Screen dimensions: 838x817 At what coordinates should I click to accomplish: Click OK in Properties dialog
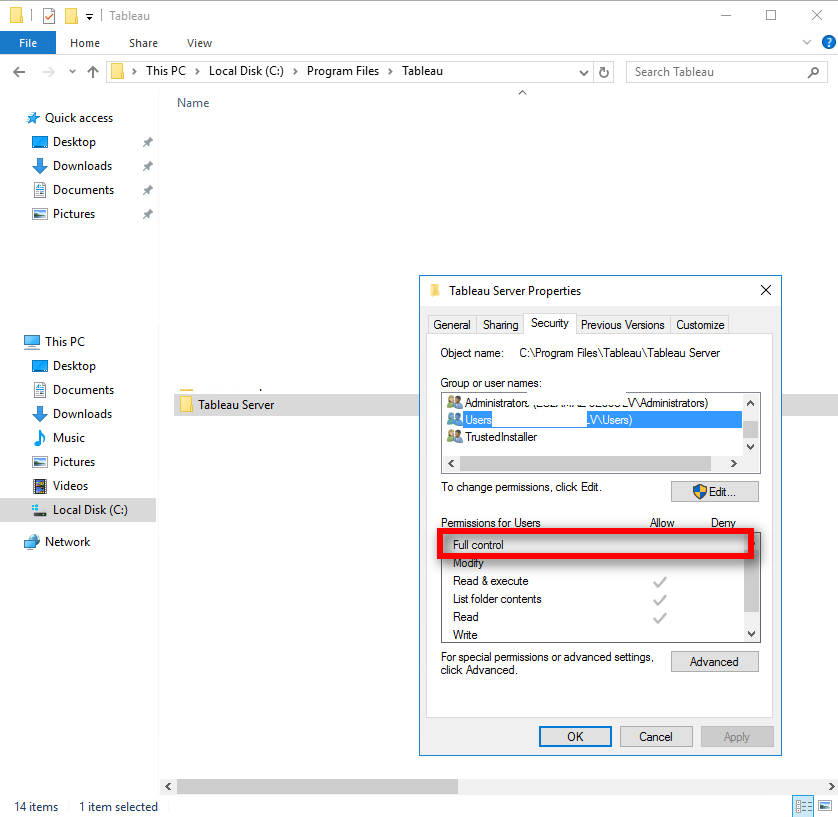(575, 737)
